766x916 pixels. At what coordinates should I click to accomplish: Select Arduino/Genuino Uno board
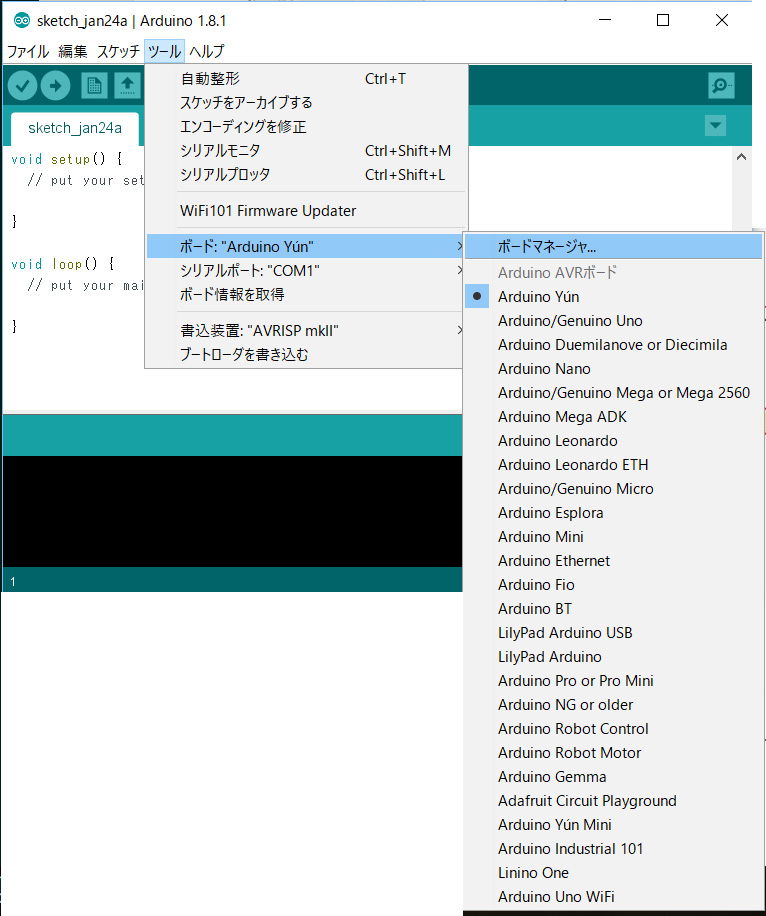(570, 321)
